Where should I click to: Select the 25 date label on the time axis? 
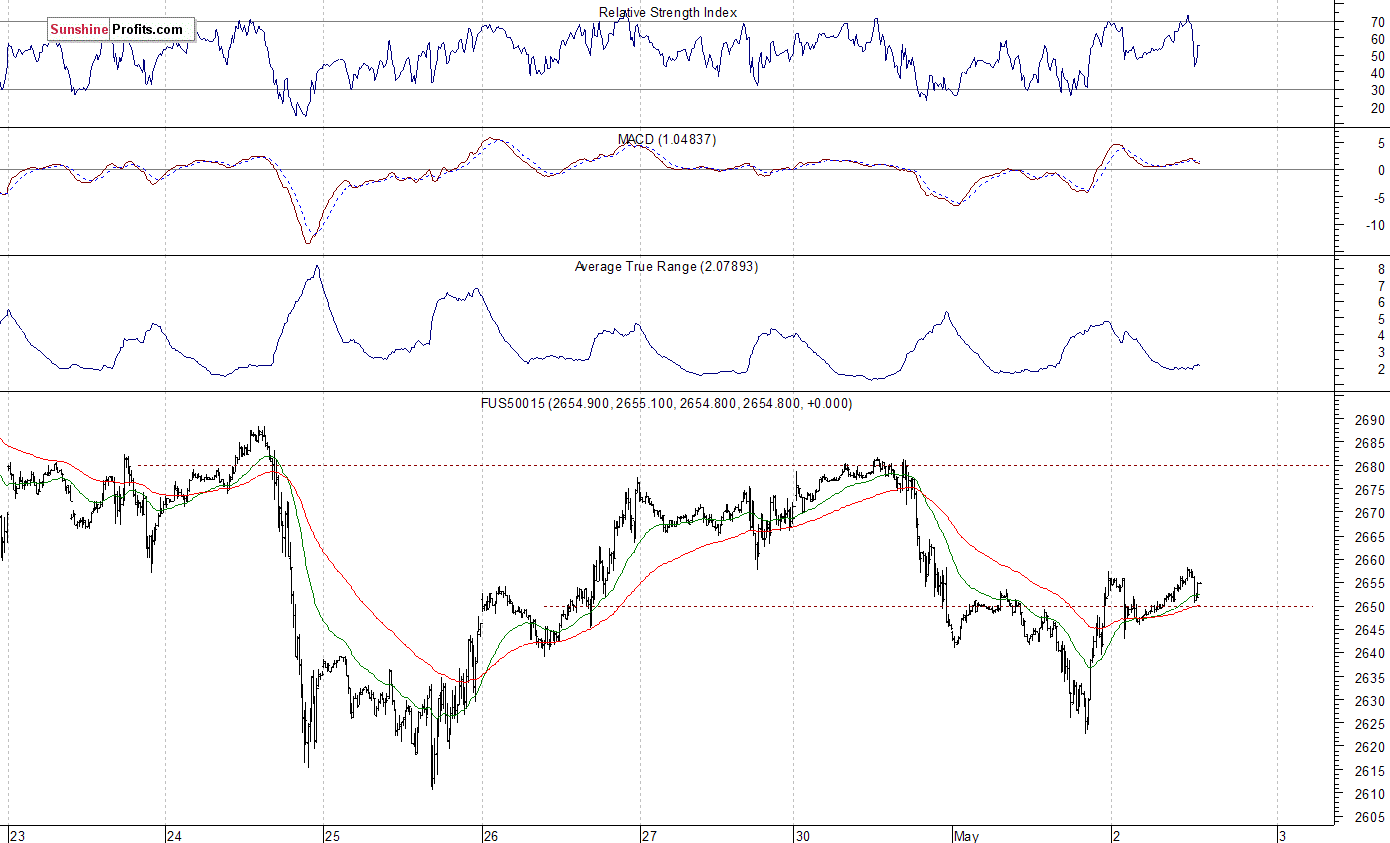pyautogui.click(x=332, y=835)
